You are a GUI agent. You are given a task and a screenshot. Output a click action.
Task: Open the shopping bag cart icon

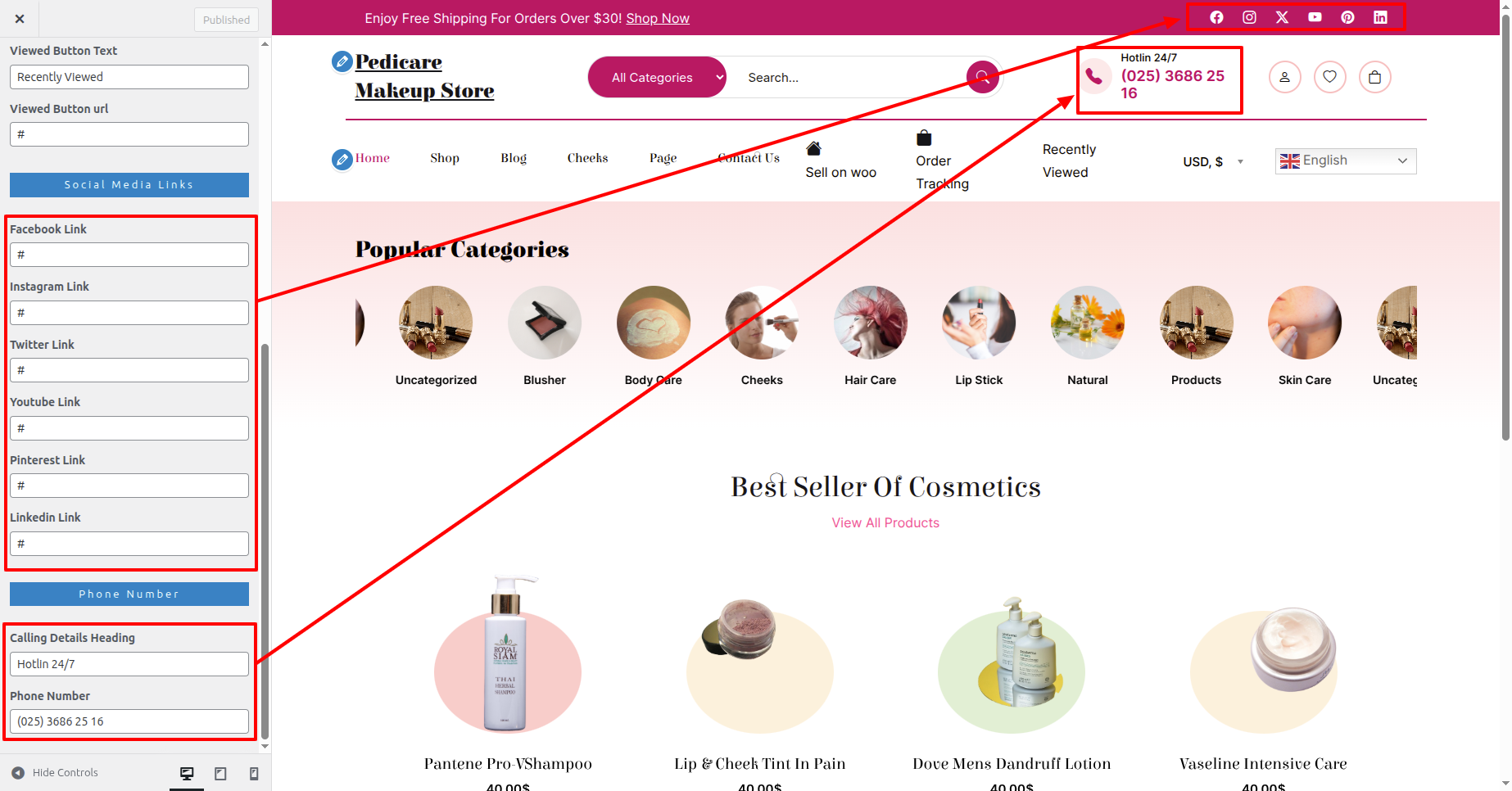[x=1374, y=77]
